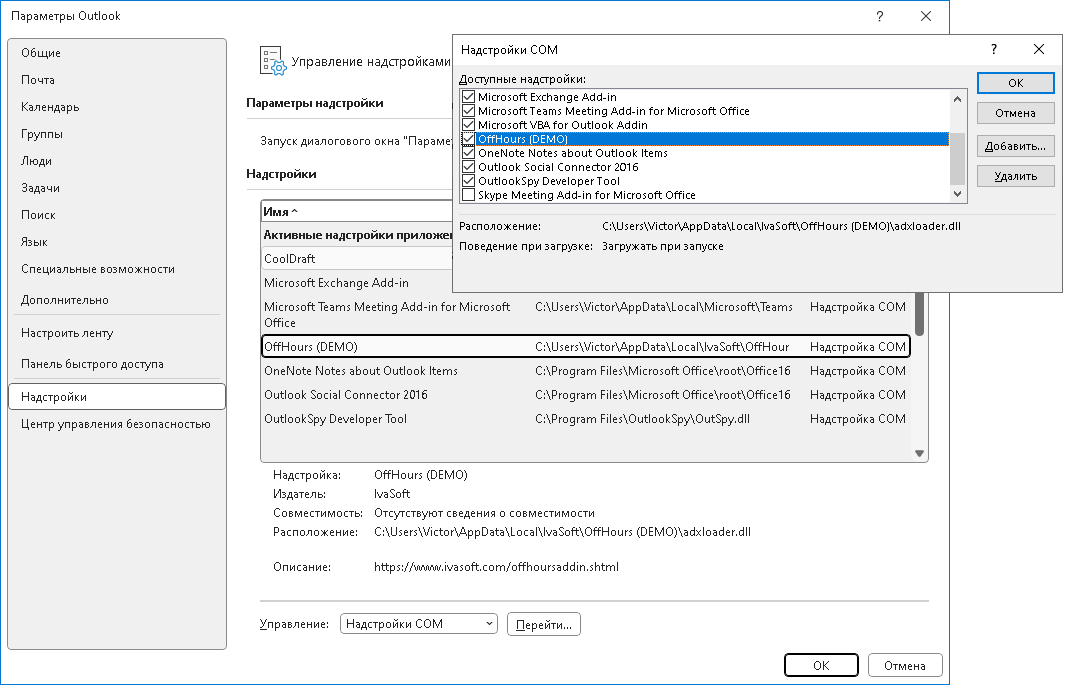Viewport: 1066px width, 694px height.
Task: Select OneNote Notes about Outlook Items table row
Action: [x=586, y=371]
